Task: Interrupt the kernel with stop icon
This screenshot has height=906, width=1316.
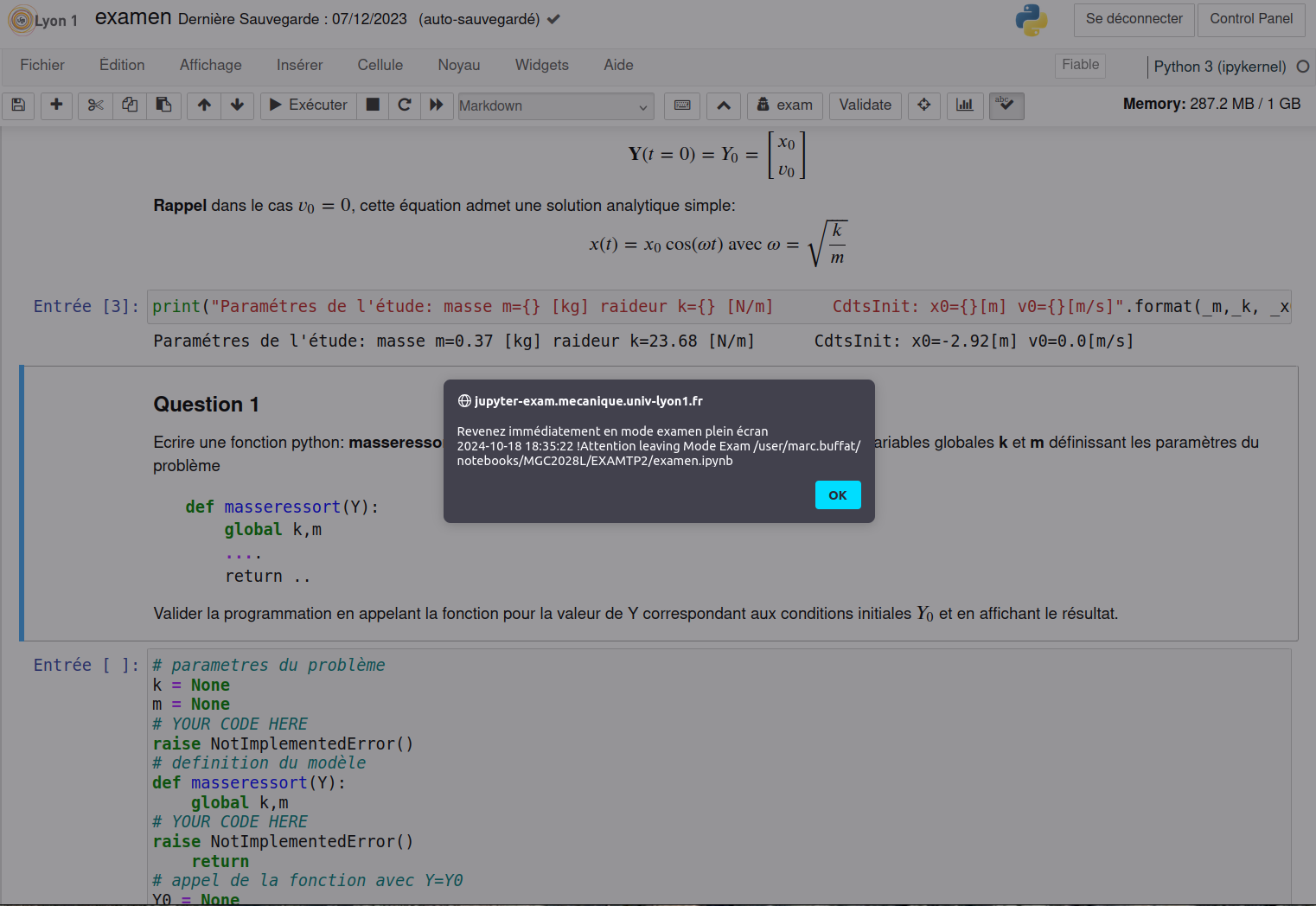Action: point(373,105)
